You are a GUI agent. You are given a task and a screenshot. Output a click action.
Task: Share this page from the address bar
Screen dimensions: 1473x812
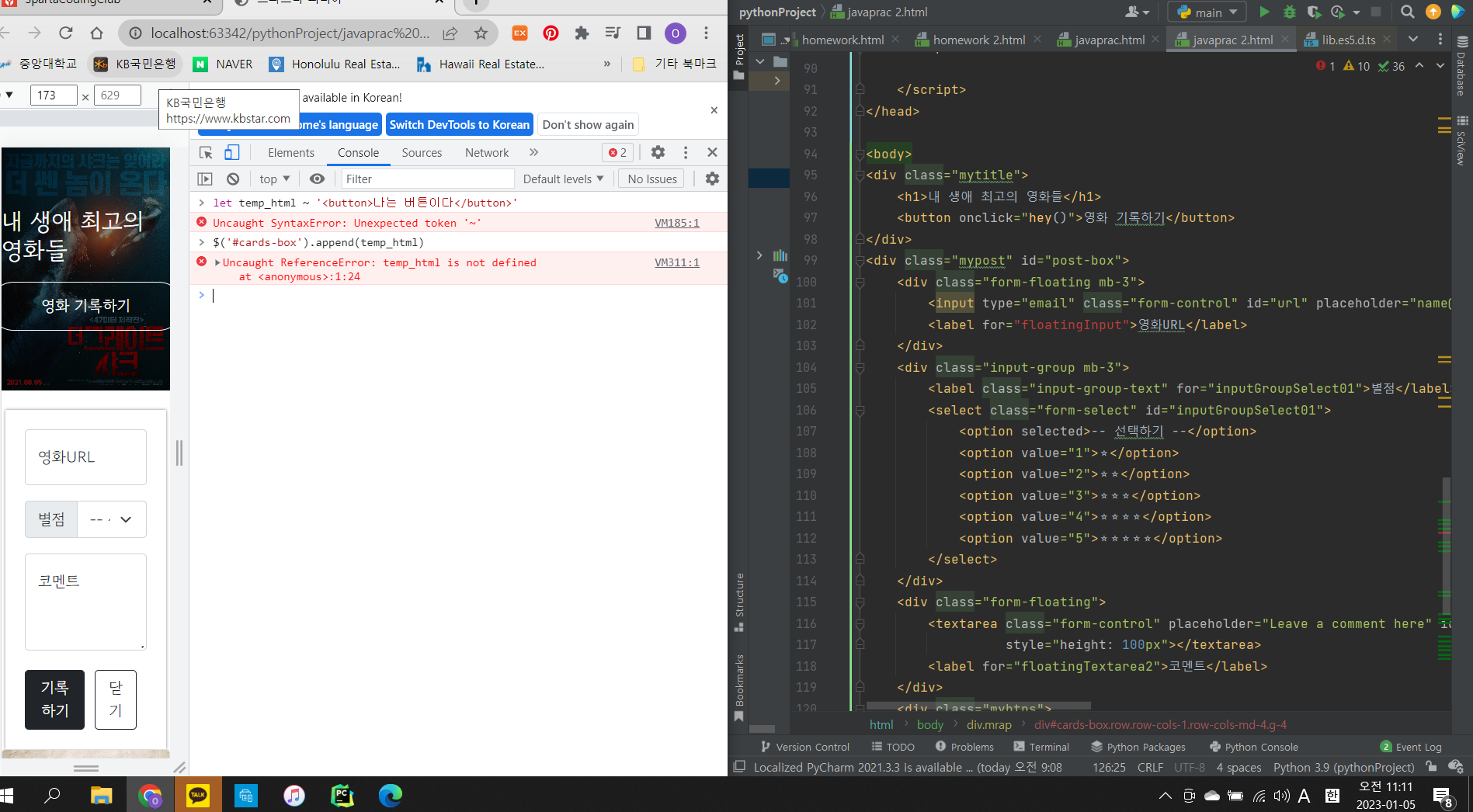(450, 33)
